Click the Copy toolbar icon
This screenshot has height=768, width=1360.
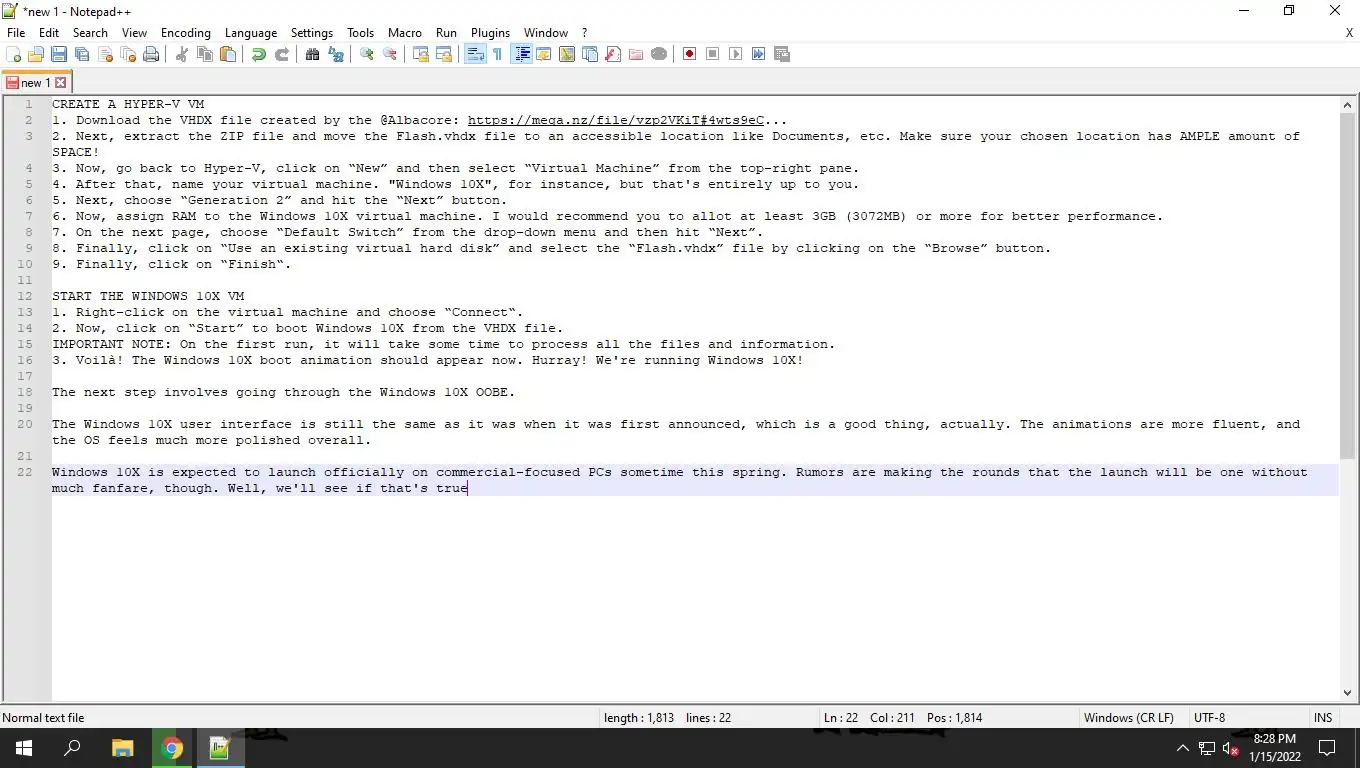[204, 54]
